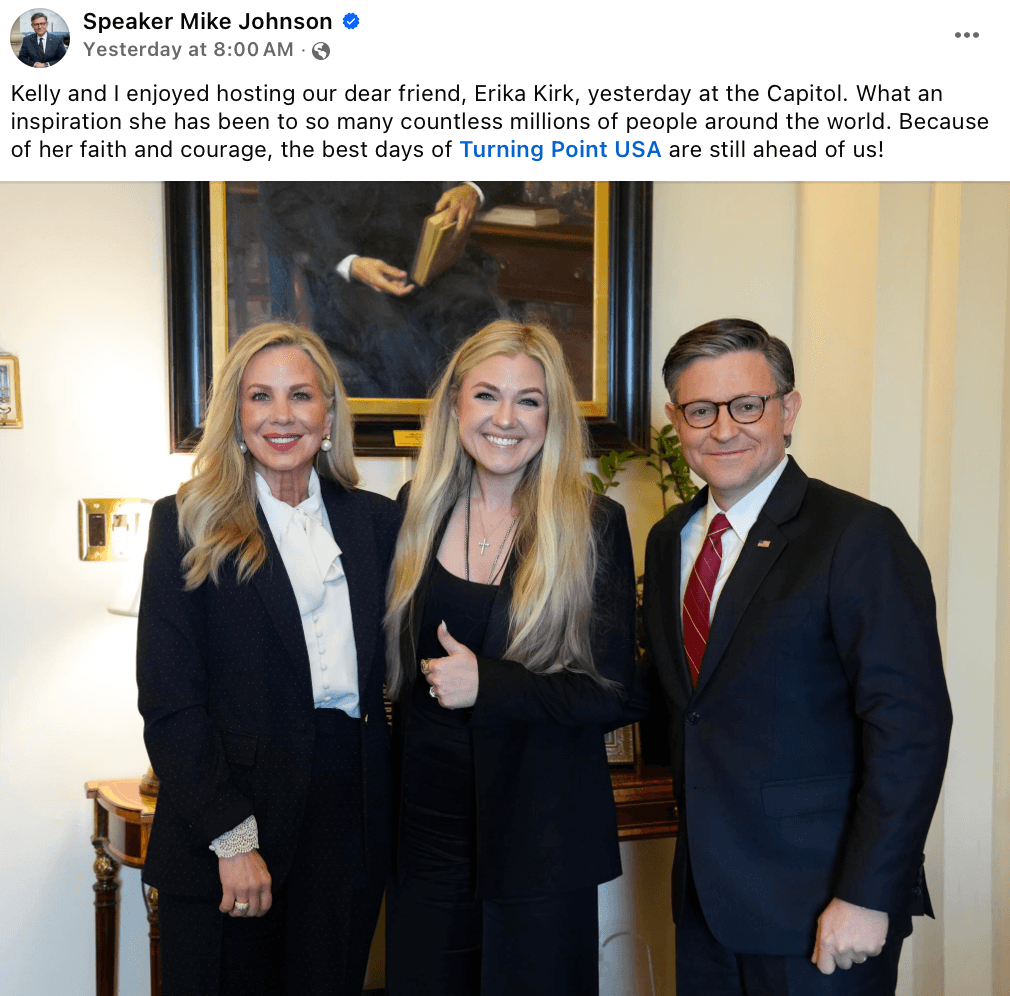Follow the Turning Point USA link

pos(560,149)
